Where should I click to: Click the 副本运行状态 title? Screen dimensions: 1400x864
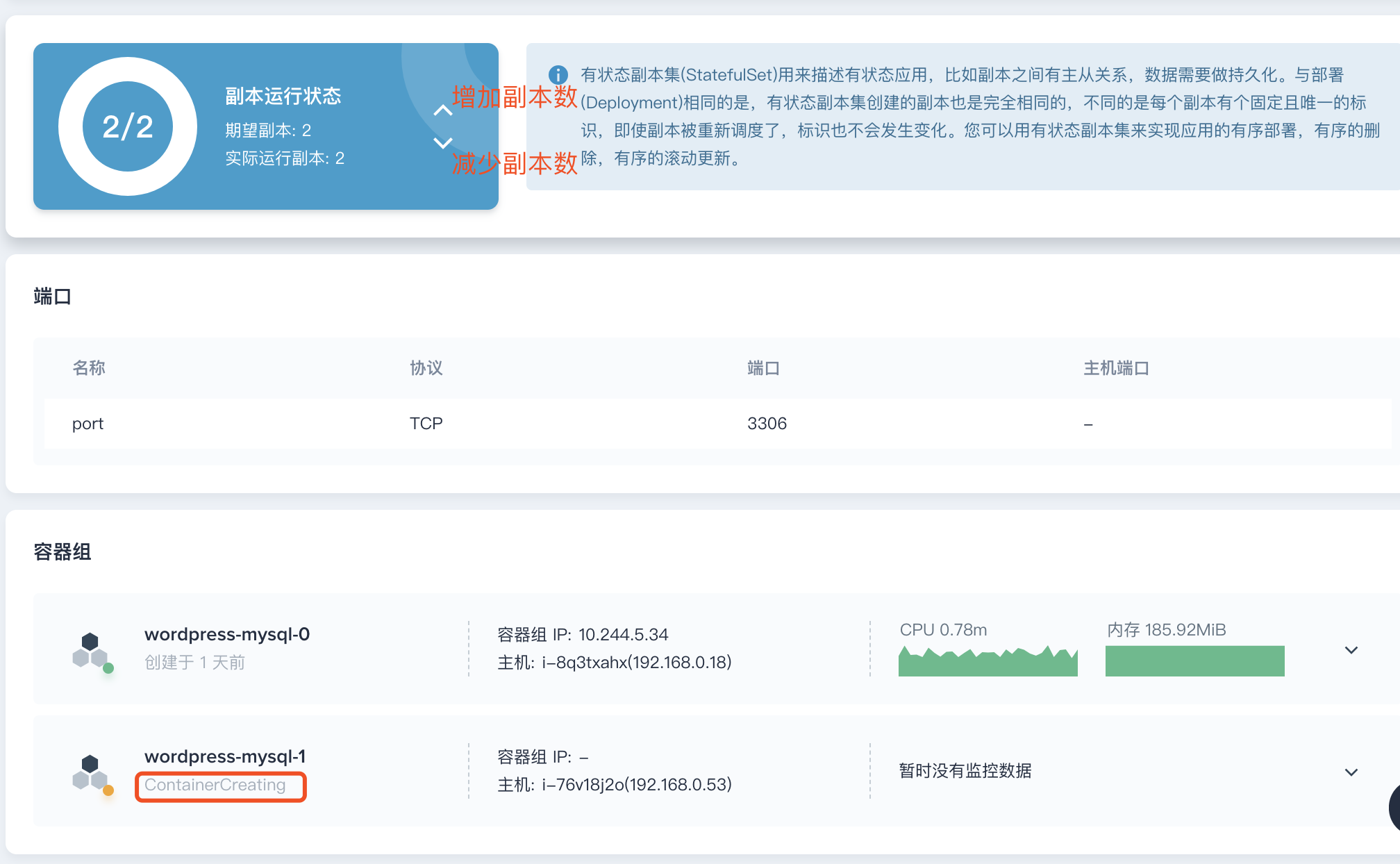[x=283, y=96]
